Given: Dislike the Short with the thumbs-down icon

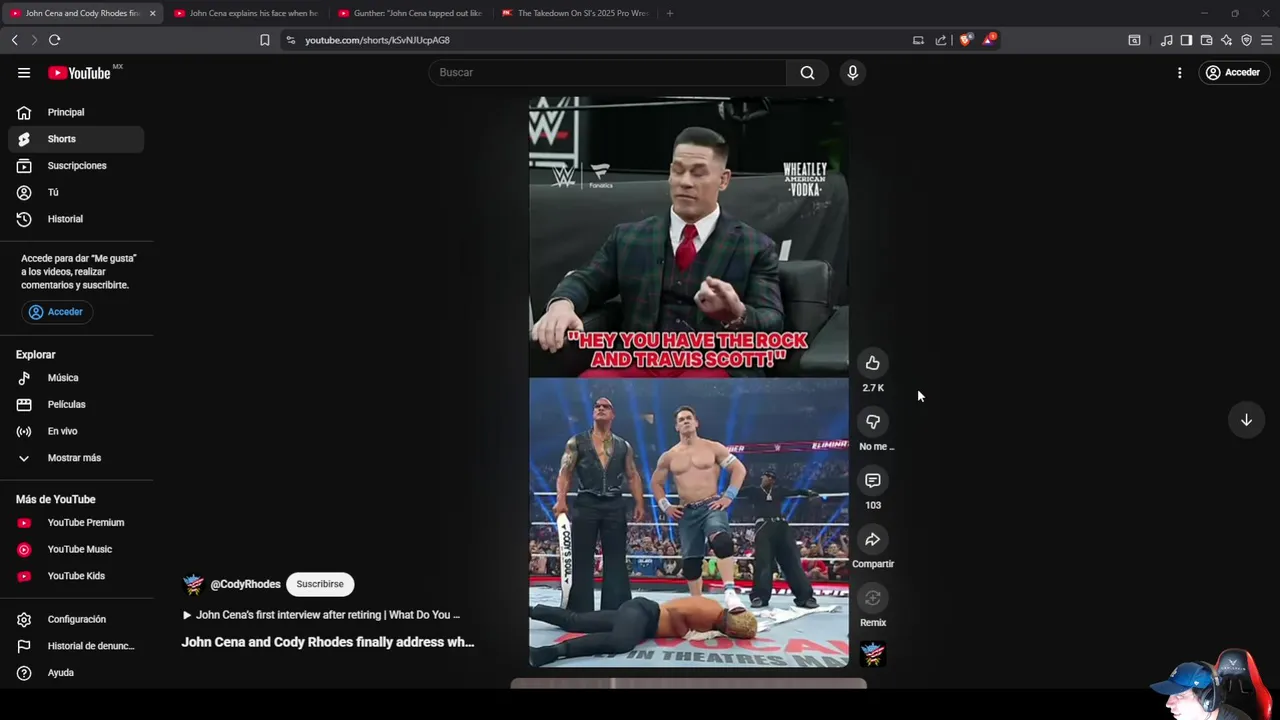Looking at the screenshot, I should [873, 422].
